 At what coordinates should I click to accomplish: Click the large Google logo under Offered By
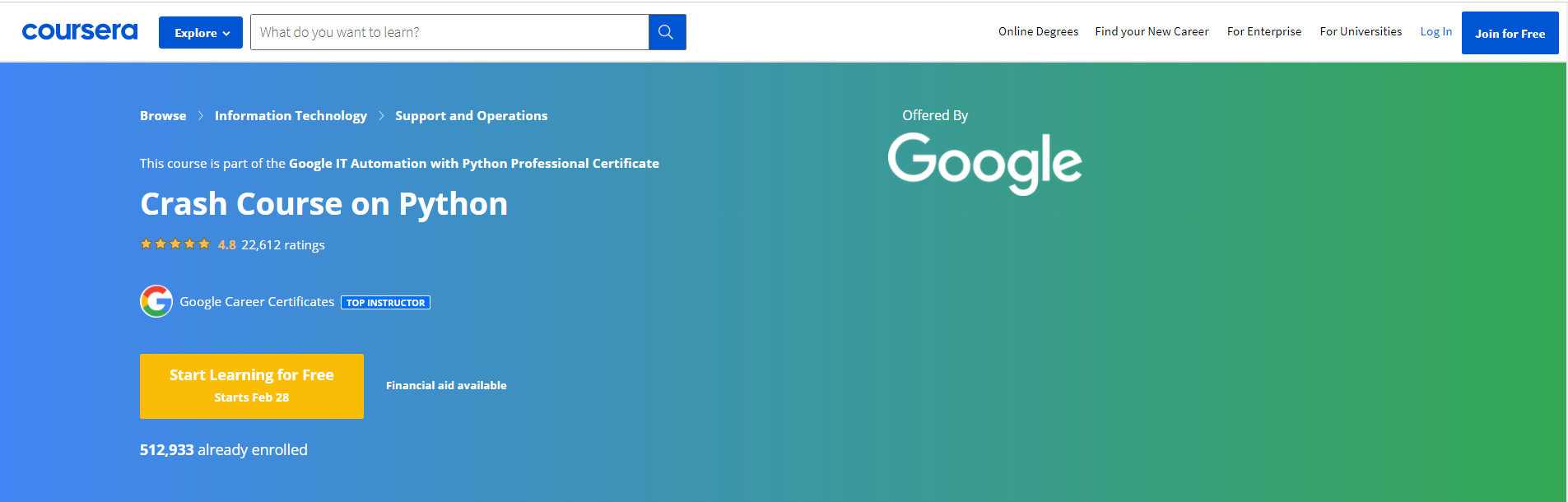click(x=984, y=164)
